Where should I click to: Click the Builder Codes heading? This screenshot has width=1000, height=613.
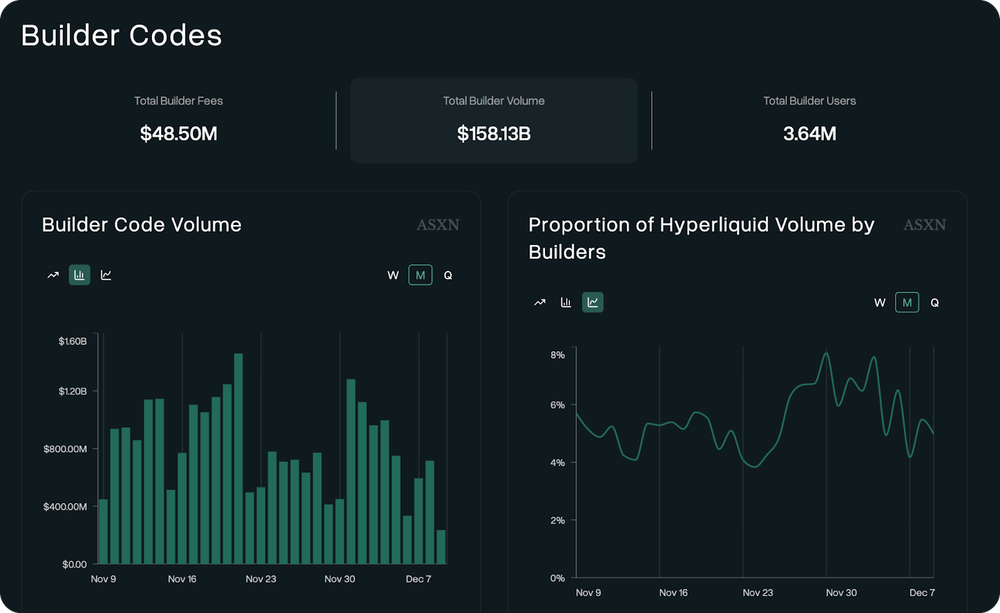pos(121,36)
